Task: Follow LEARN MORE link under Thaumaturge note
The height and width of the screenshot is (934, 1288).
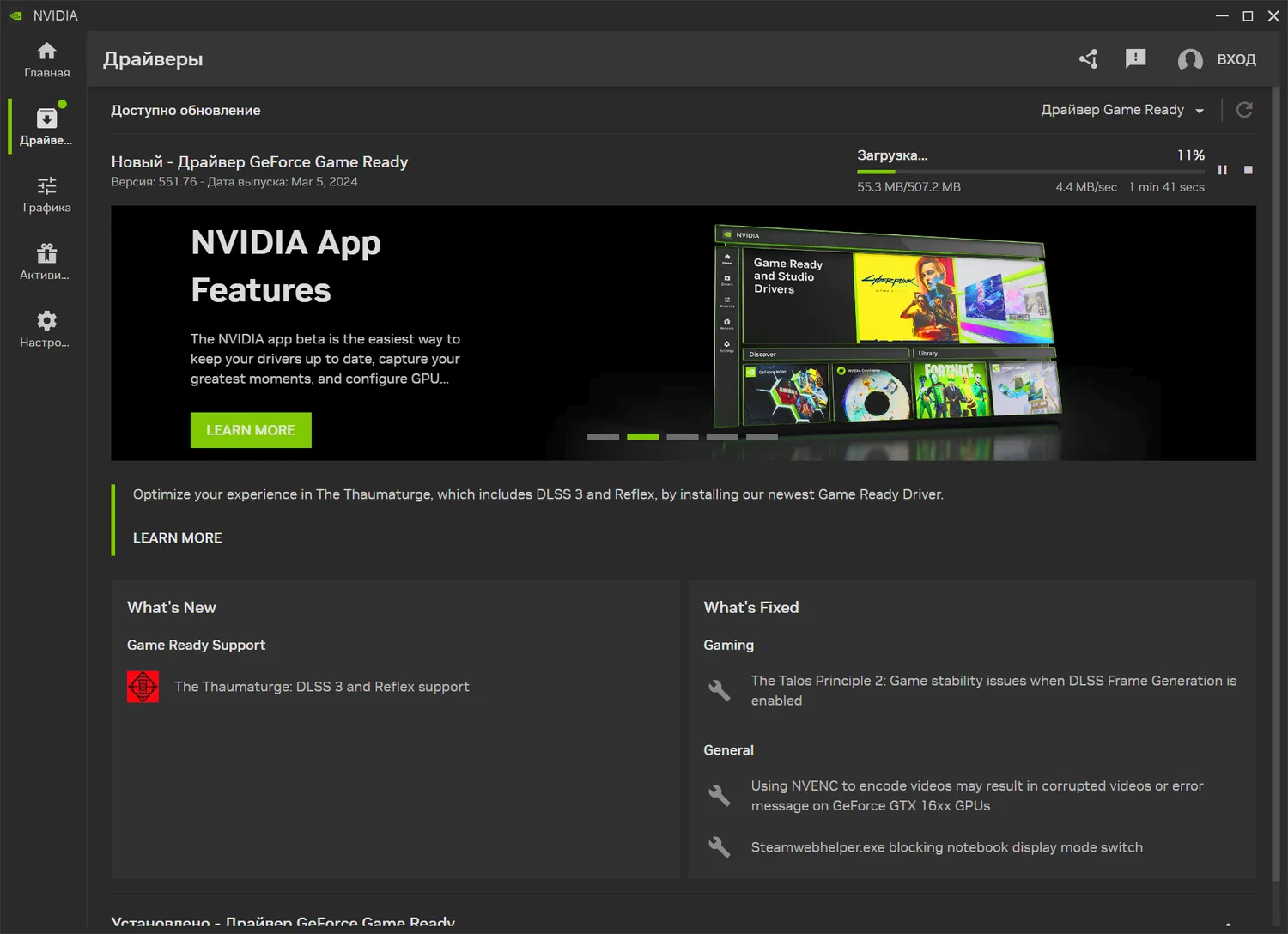Action: coord(178,537)
